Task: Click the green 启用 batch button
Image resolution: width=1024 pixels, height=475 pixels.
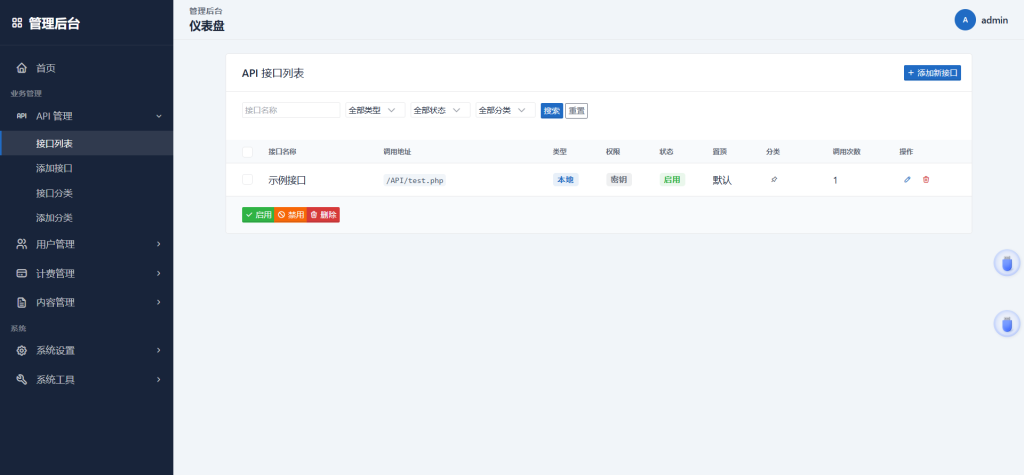Action: click(258, 215)
